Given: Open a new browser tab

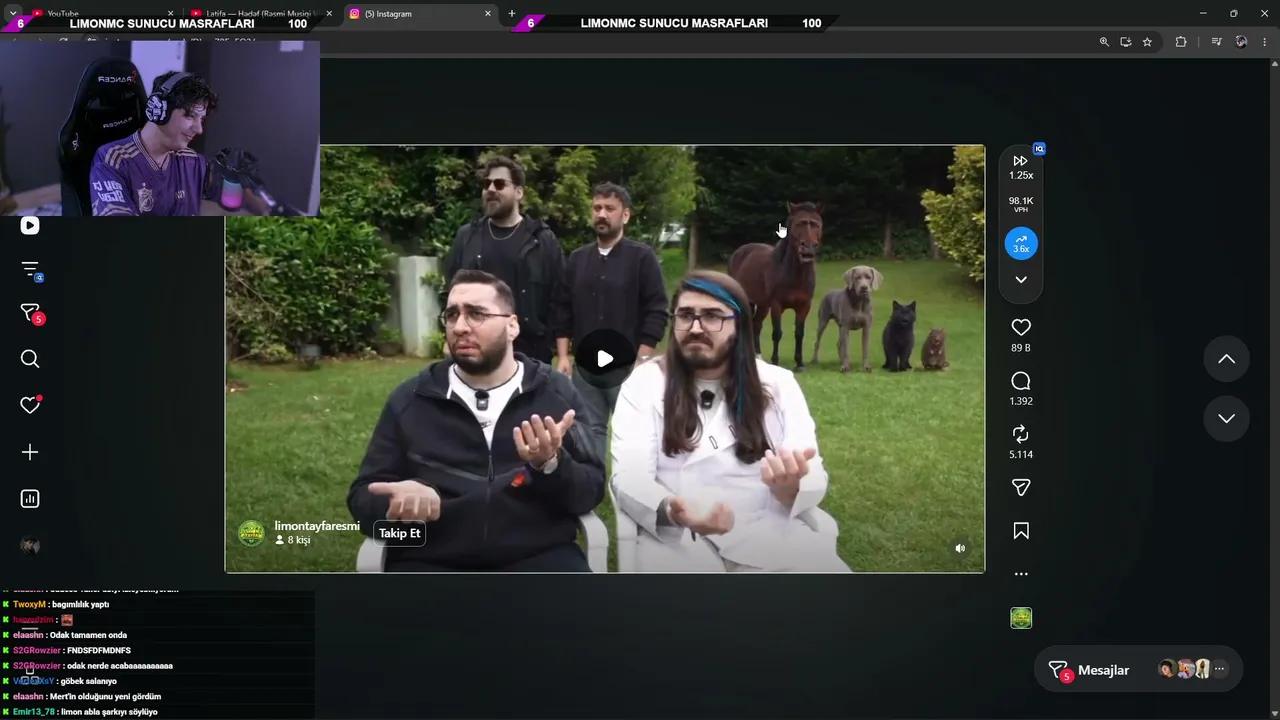Looking at the screenshot, I should [512, 14].
